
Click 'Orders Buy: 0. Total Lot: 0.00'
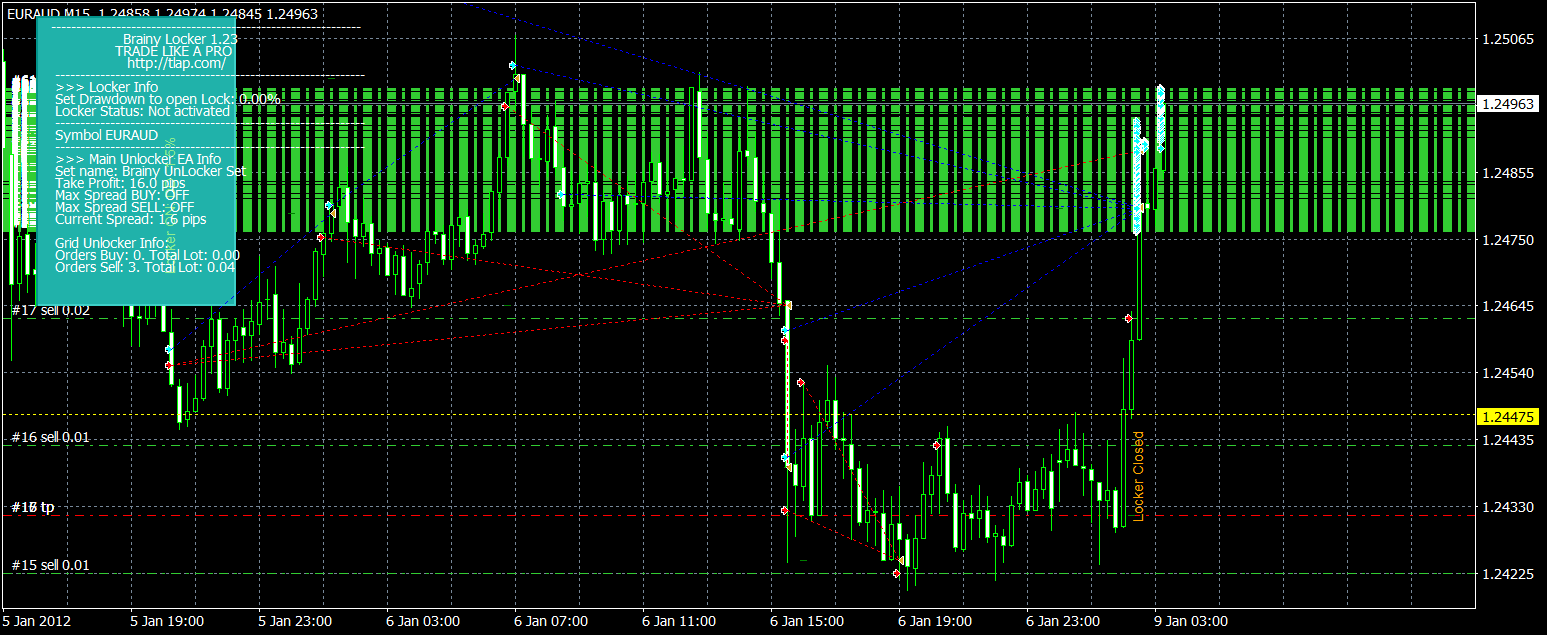click(x=147, y=255)
